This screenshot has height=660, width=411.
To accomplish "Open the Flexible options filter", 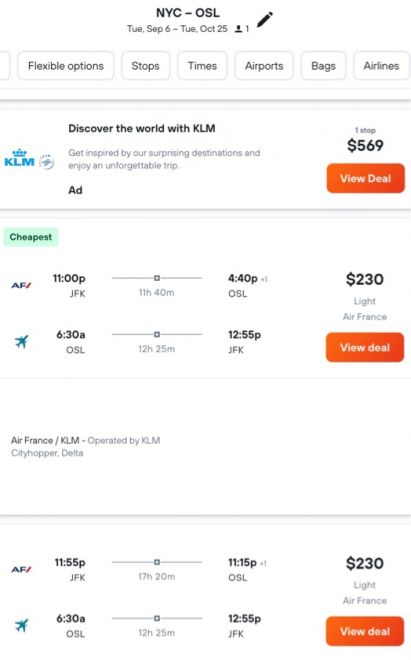I will click(66, 66).
